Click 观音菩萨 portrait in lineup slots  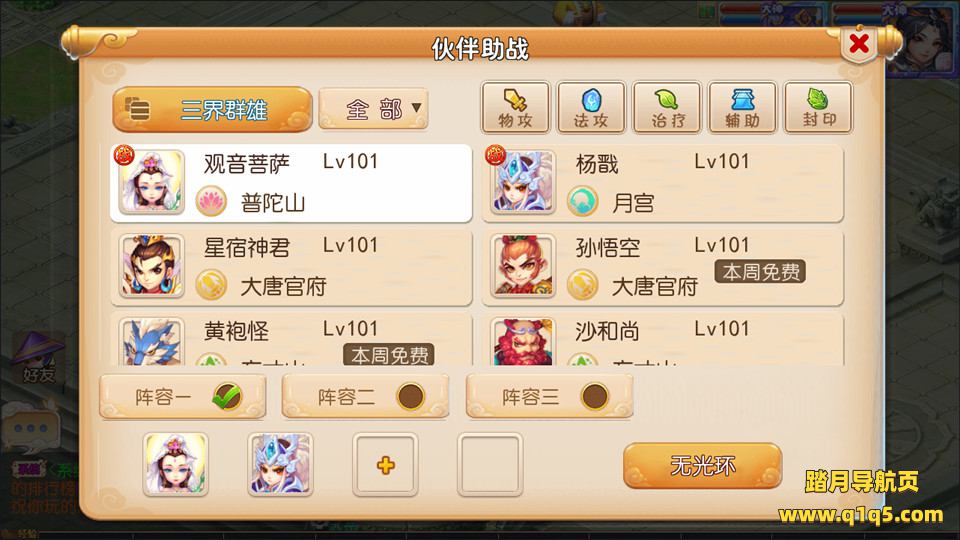pos(176,465)
